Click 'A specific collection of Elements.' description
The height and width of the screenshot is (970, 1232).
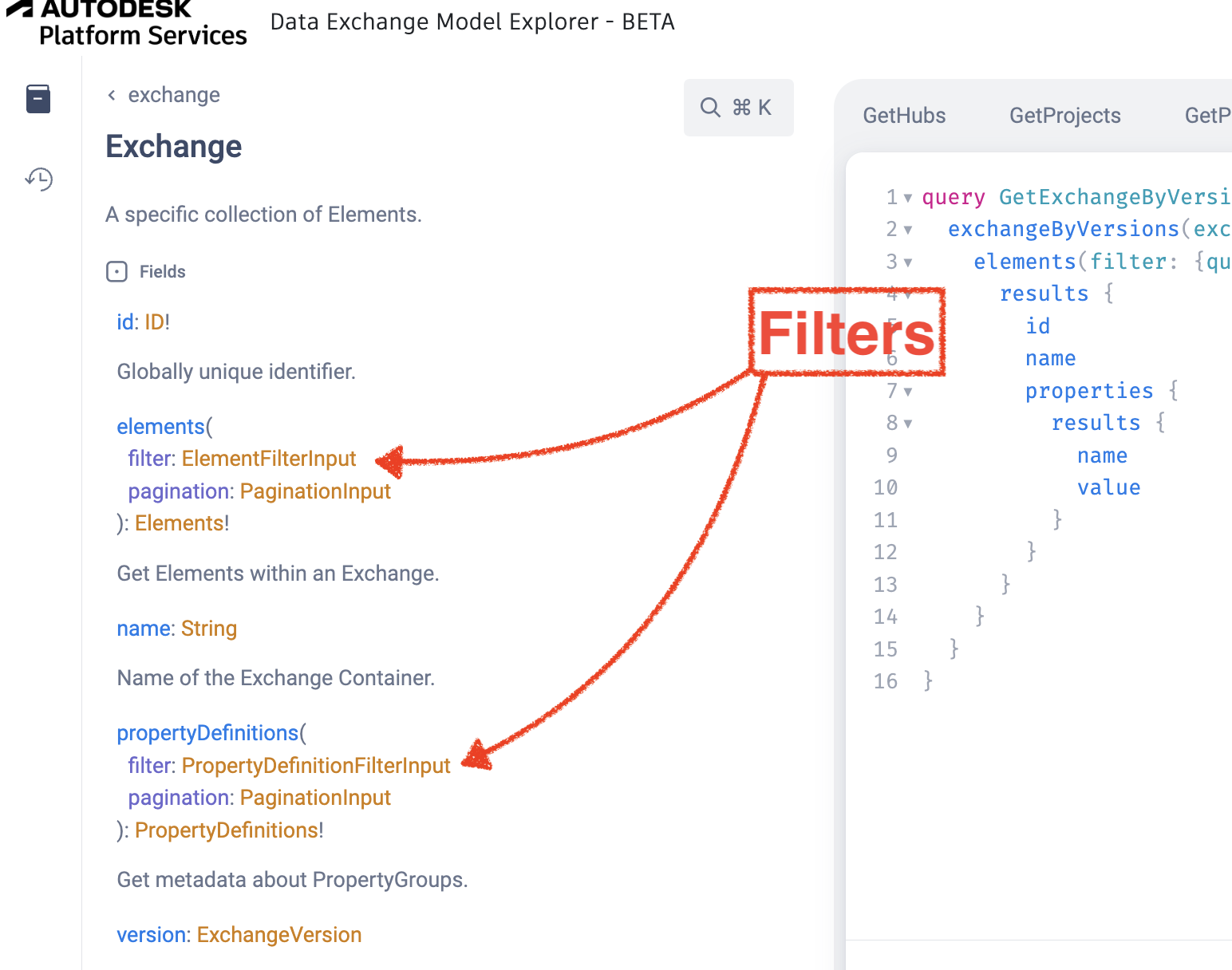263,215
